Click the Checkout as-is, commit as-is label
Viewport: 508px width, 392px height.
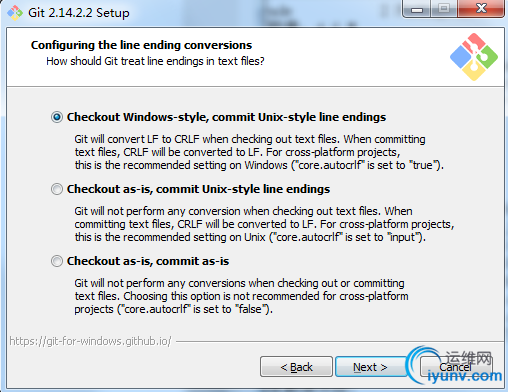pyautogui.click(x=148, y=261)
